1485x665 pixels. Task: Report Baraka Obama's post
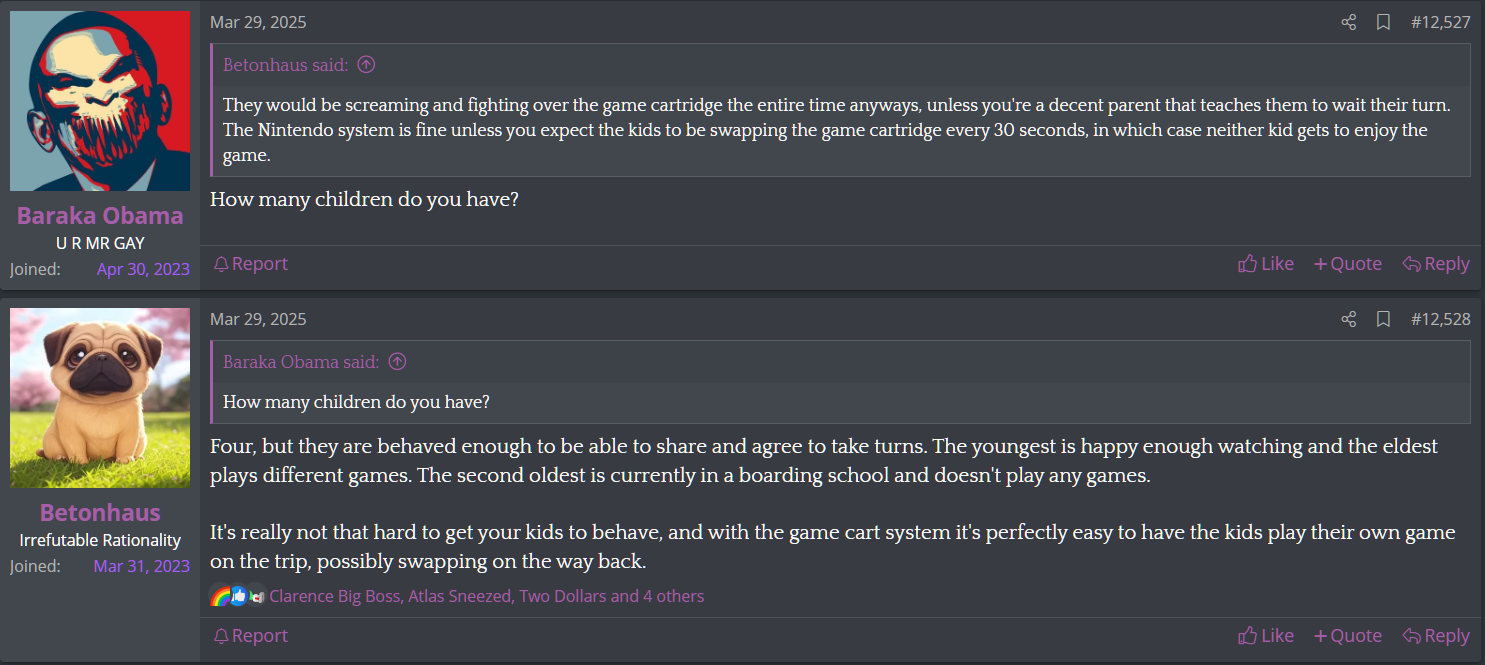coord(251,264)
